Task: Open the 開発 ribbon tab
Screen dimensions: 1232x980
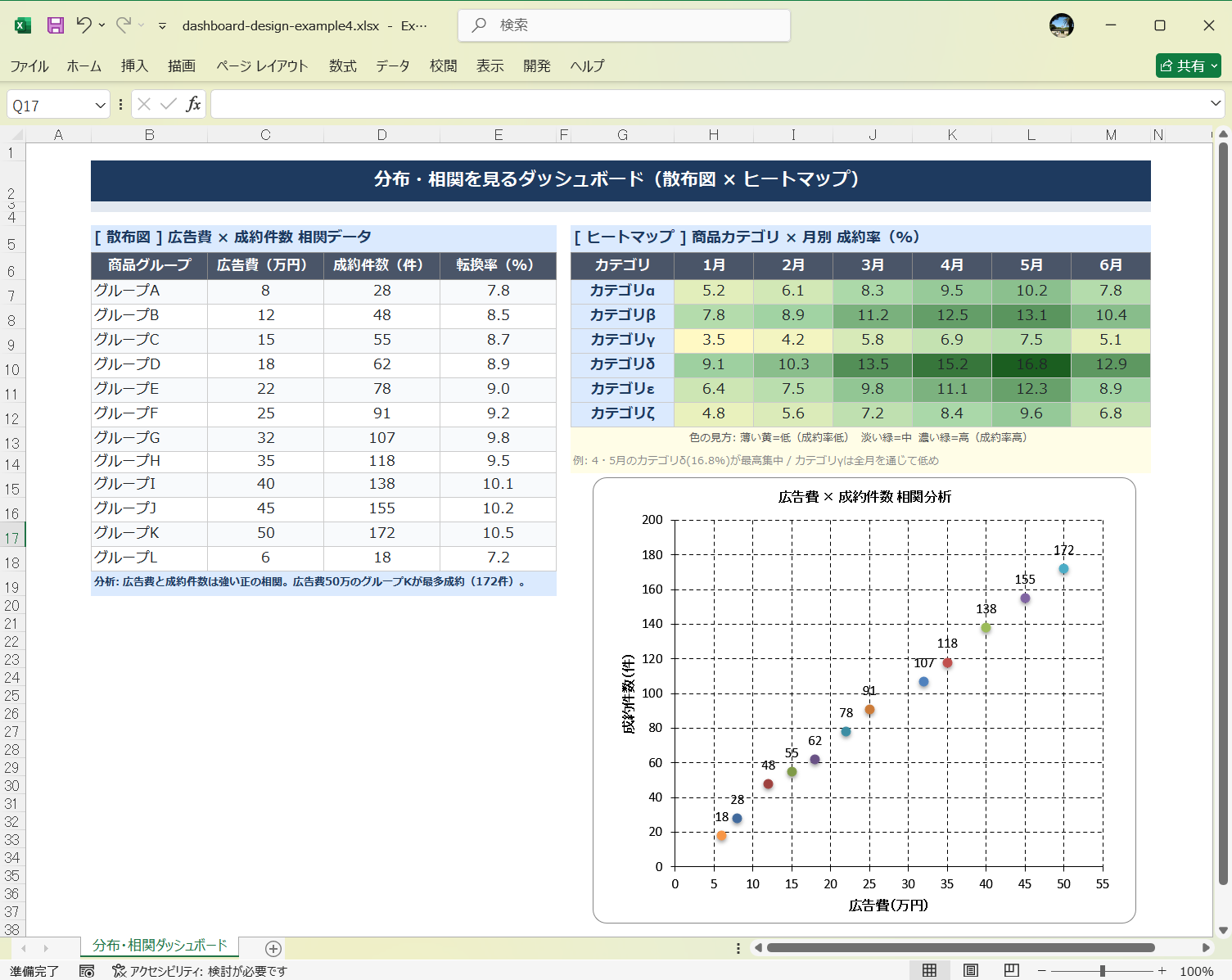Action: click(x=537, y=65)
